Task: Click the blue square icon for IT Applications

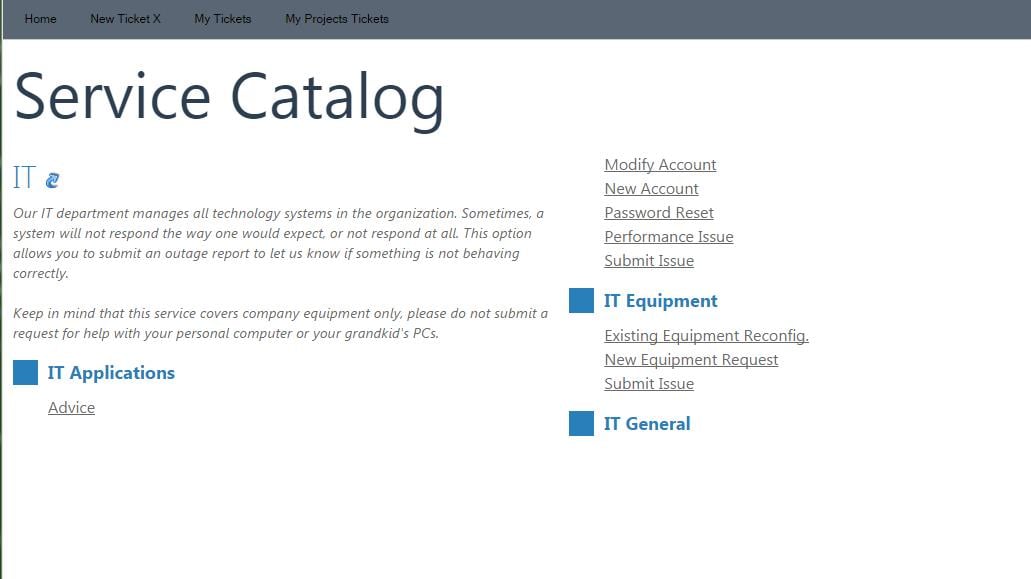Action: click(x=24, y=372)
